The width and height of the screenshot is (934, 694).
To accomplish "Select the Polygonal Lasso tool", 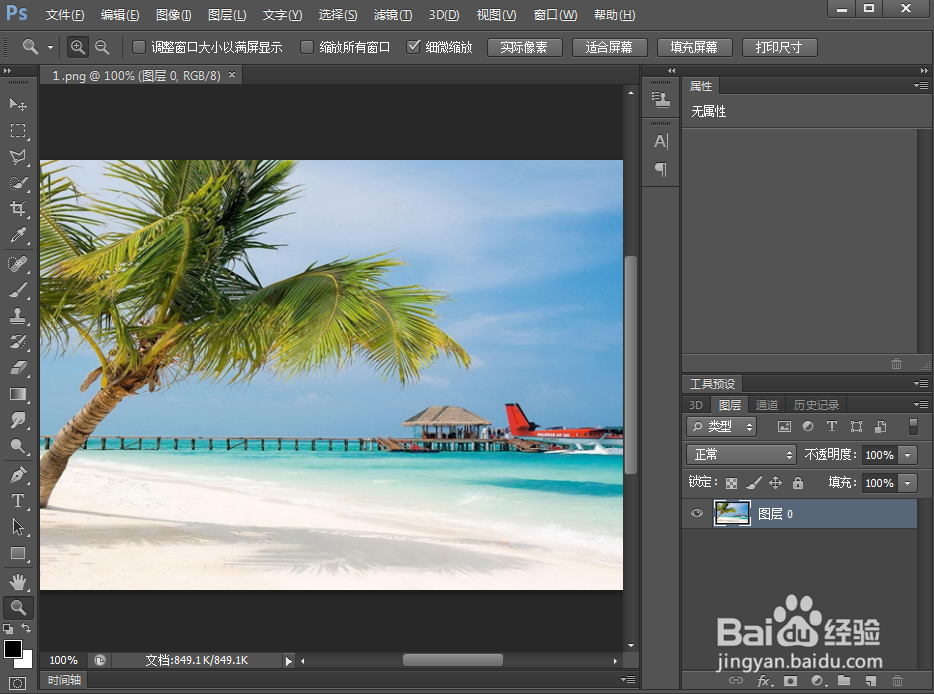I will pos(18,157).
